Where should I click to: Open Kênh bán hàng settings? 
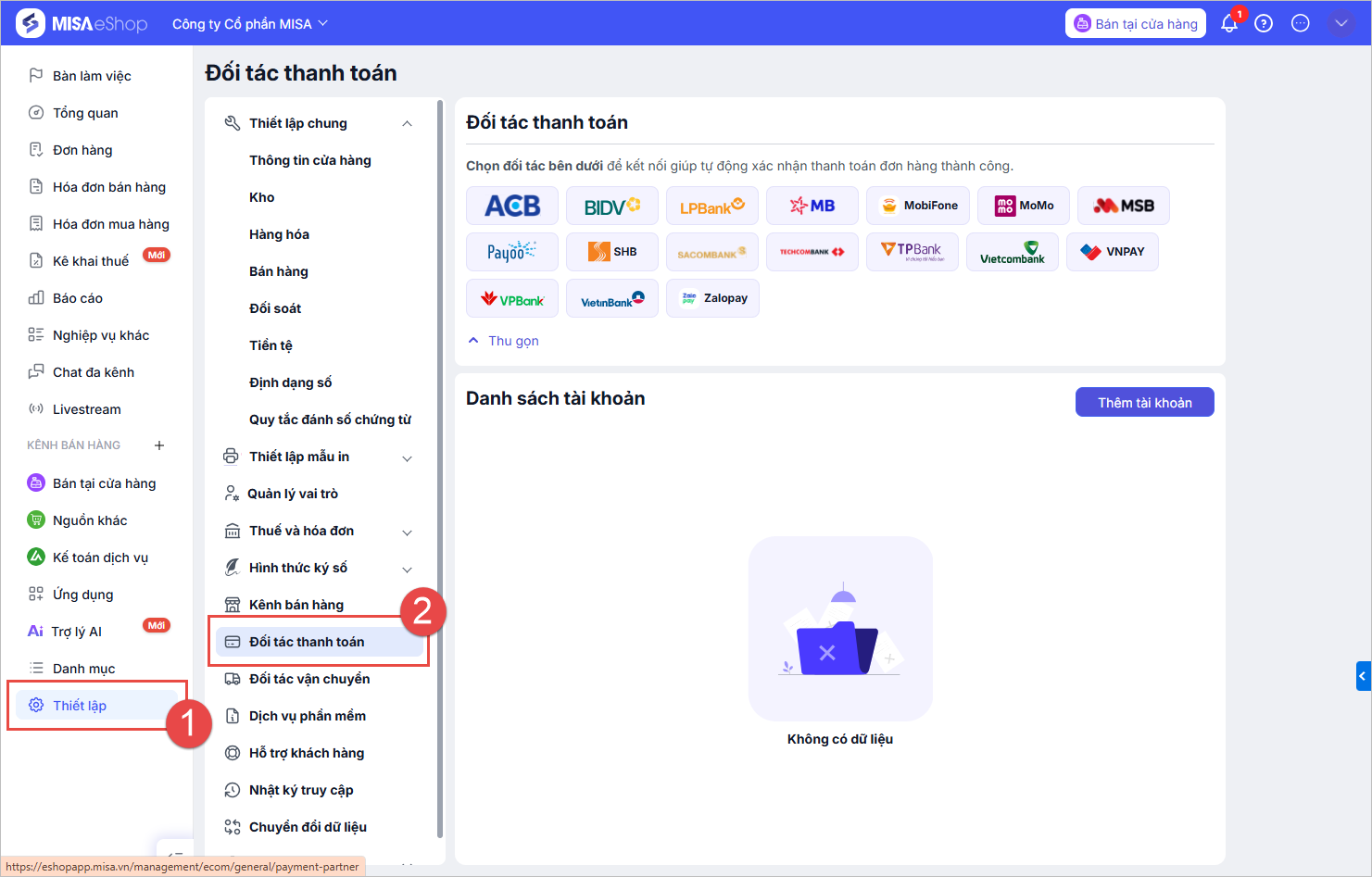[x=296, y=605]
